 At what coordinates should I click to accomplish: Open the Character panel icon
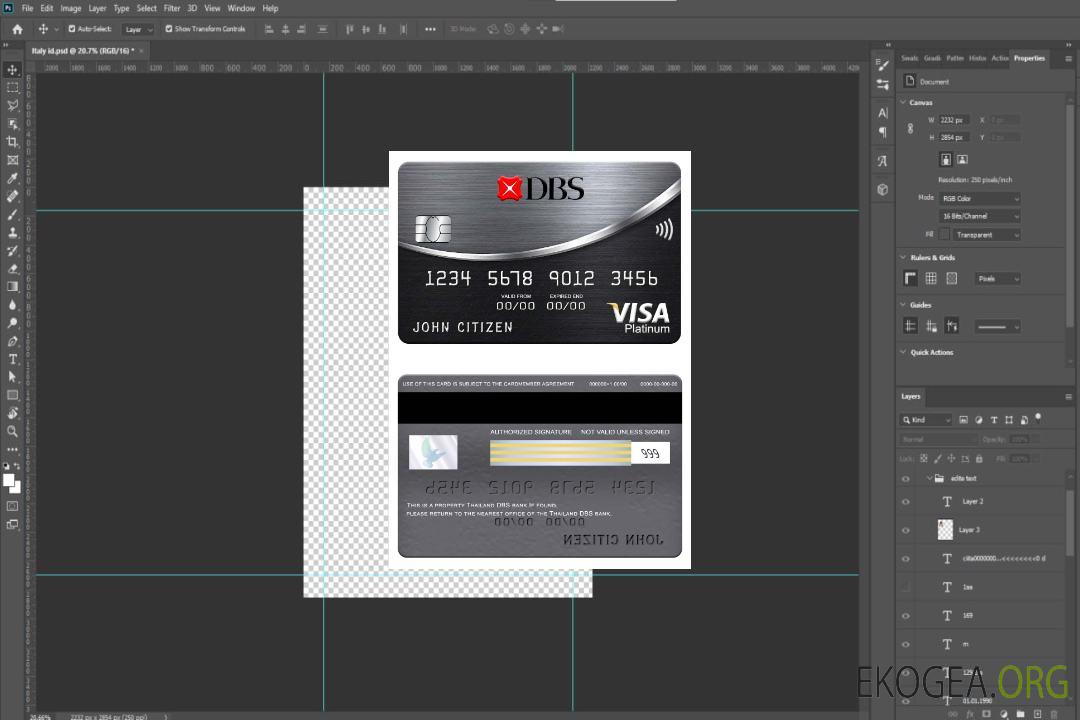coord(883,113)
